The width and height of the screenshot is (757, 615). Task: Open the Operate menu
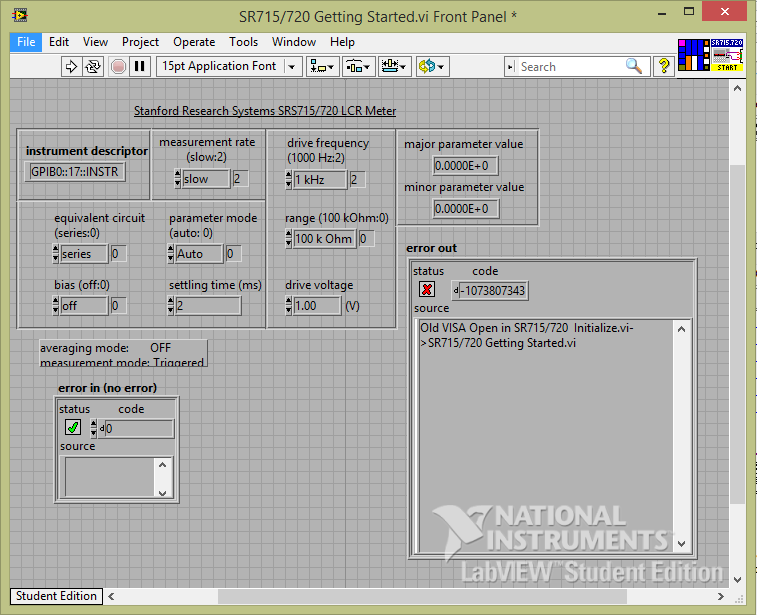[194, 42]
